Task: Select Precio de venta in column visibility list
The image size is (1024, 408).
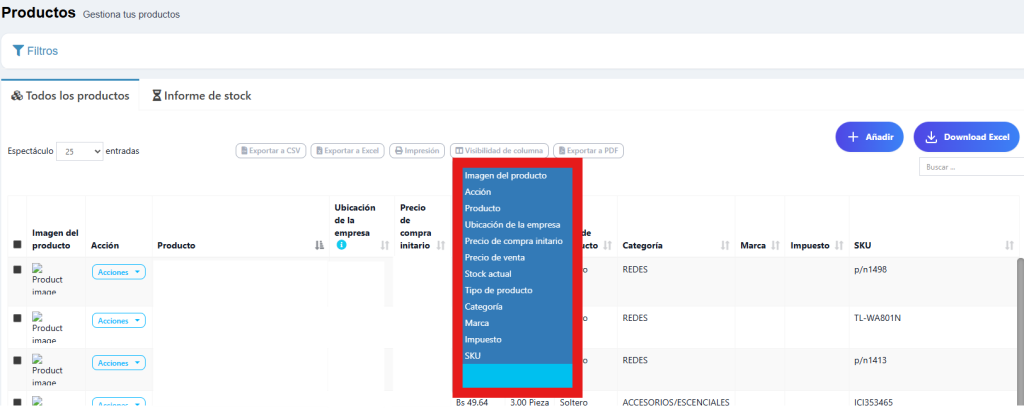Action: (x=494, y=257)
